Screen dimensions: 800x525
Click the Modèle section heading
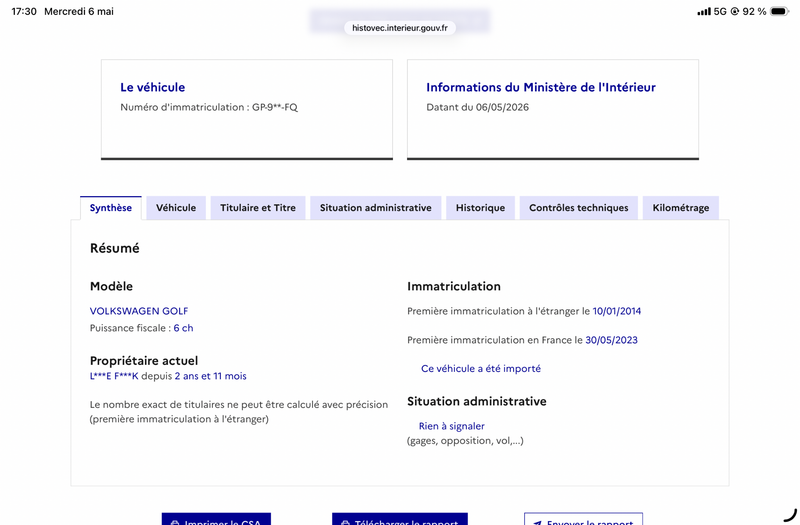[x=111, y=286]
